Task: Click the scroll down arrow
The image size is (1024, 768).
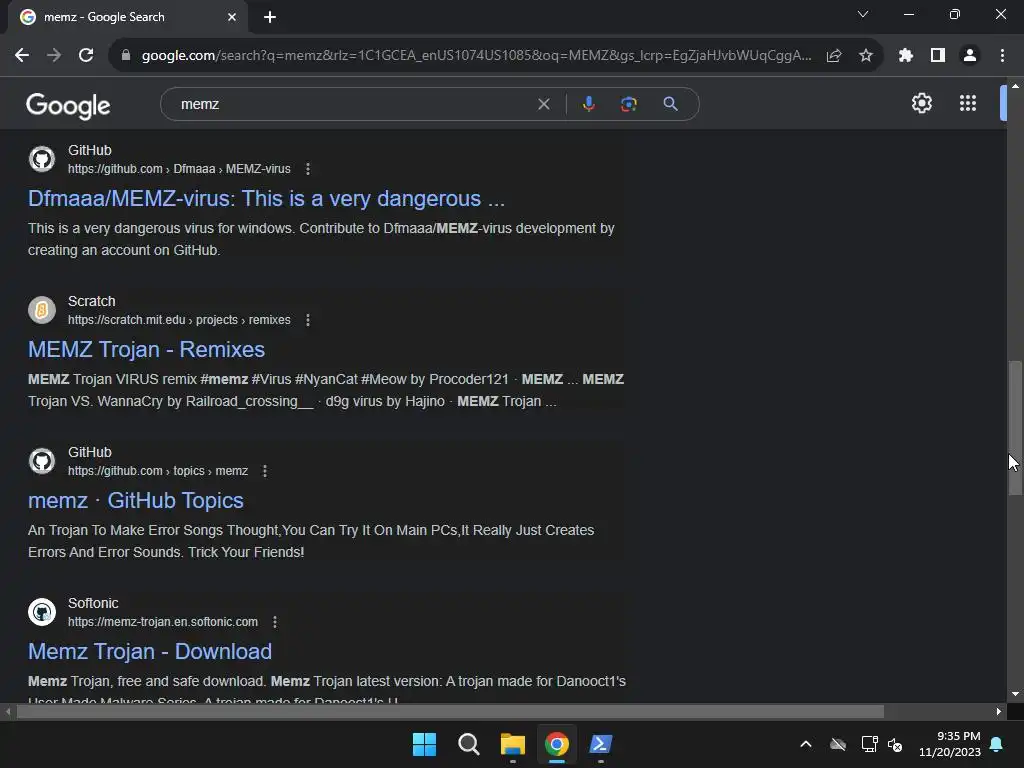Action: pos(1015,694)
